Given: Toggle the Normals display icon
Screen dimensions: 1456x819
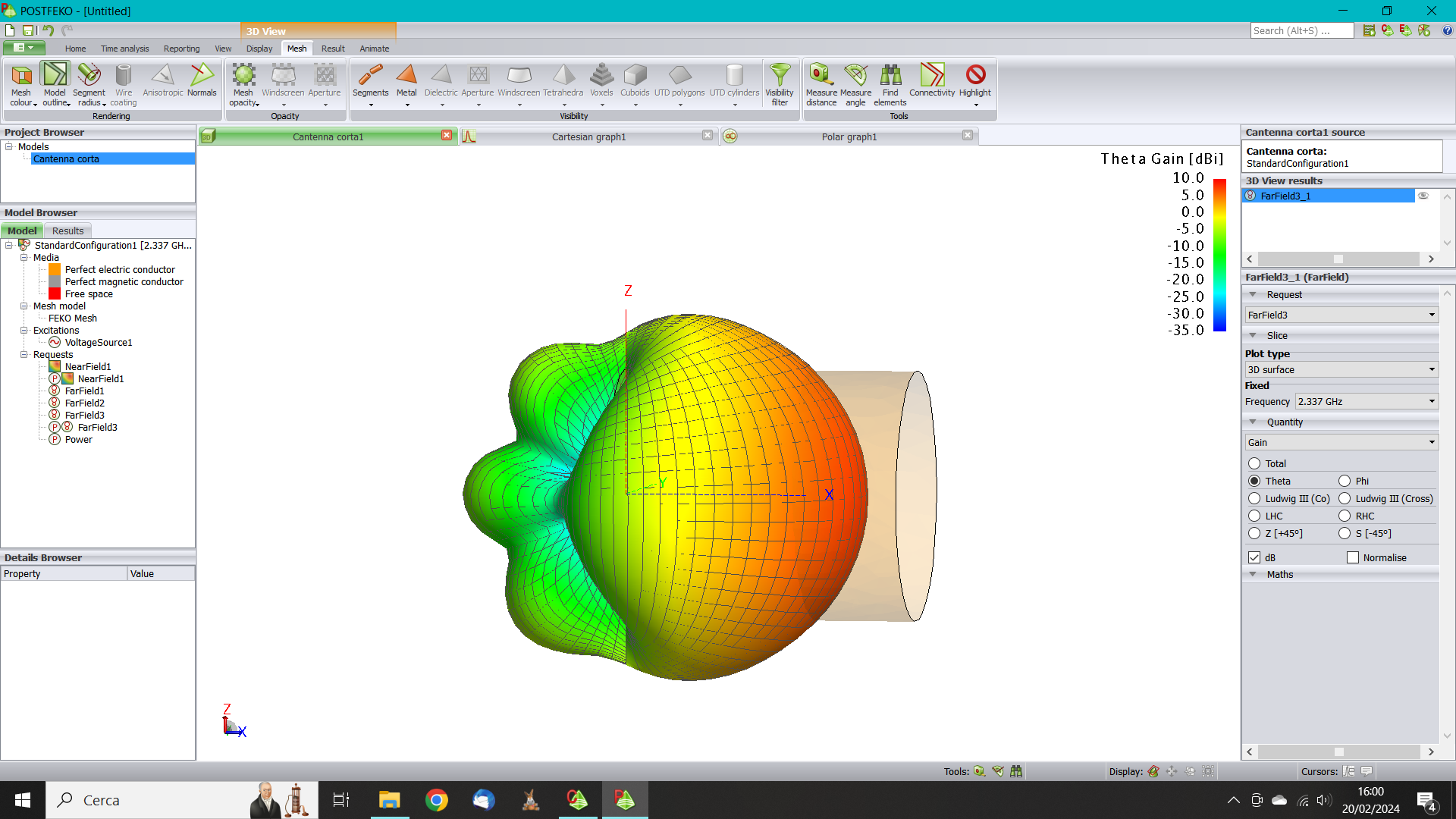Looking at the screenshot, I should point(202,76).
